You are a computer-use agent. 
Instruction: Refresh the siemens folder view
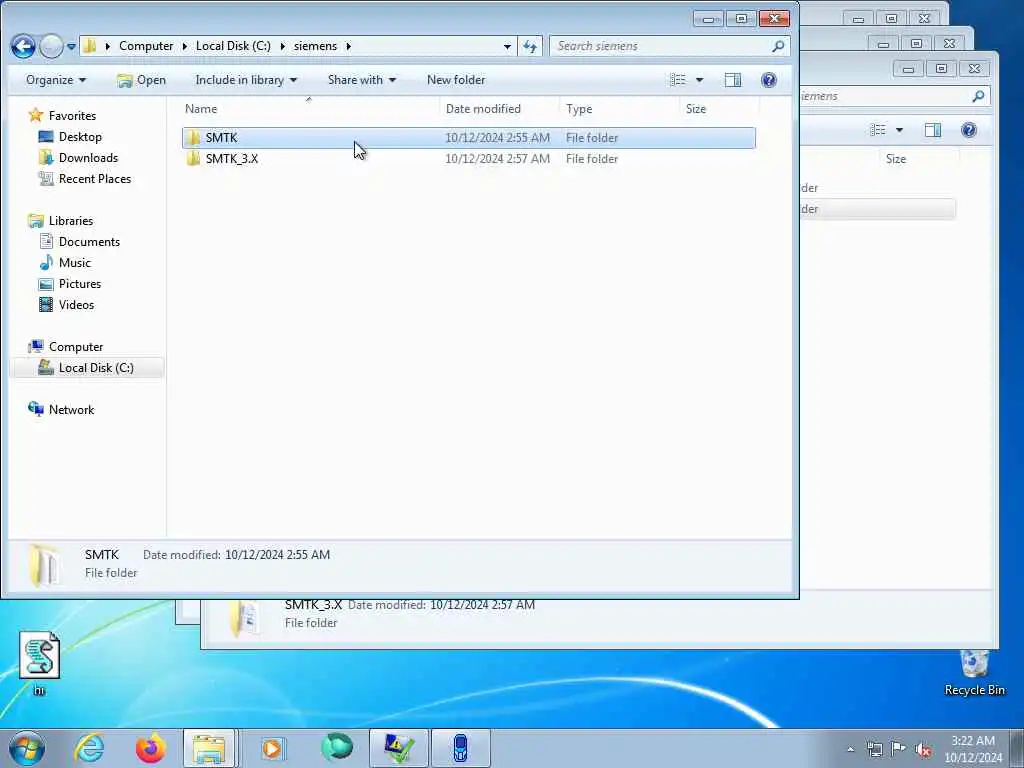tap(530, 46)
